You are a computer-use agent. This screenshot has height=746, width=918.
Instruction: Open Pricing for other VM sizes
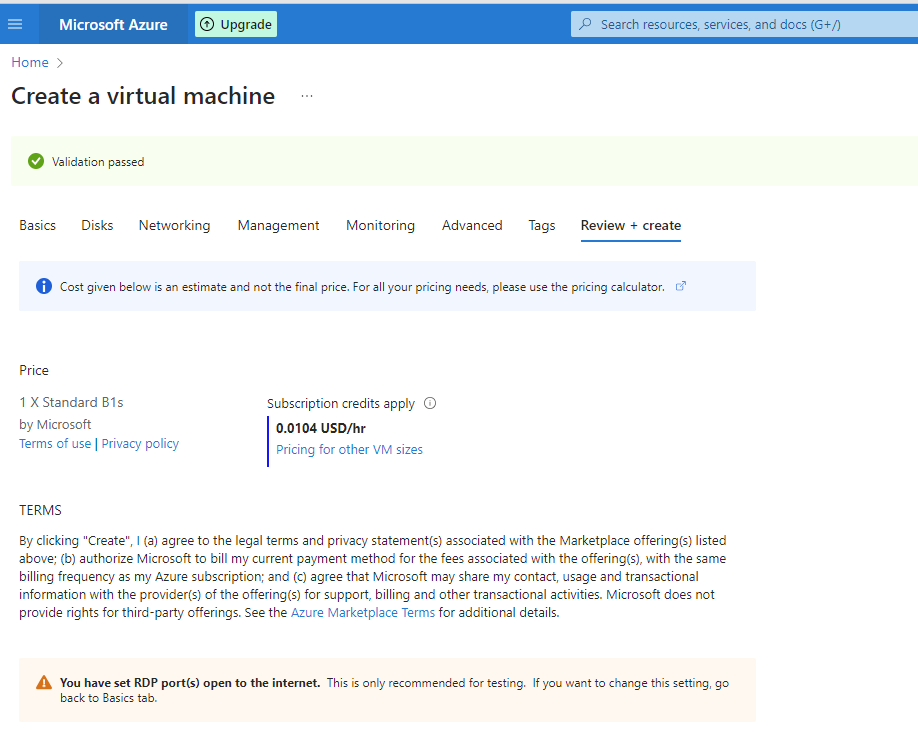tap(349, 449)
